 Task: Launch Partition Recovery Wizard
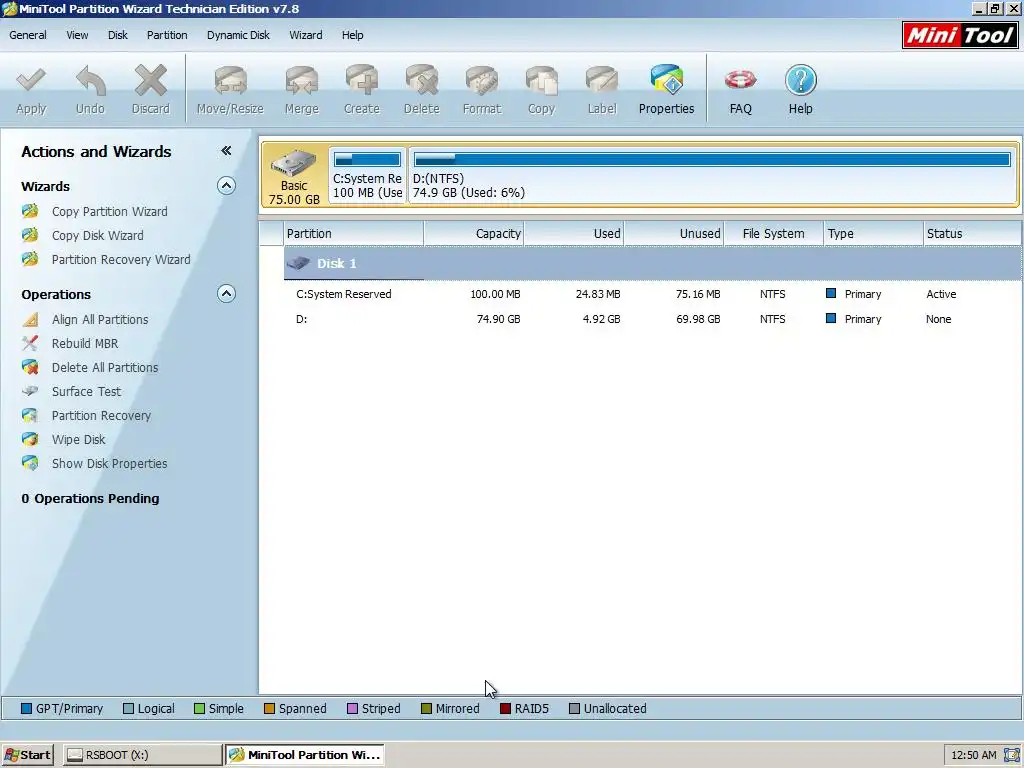point(121,260)
